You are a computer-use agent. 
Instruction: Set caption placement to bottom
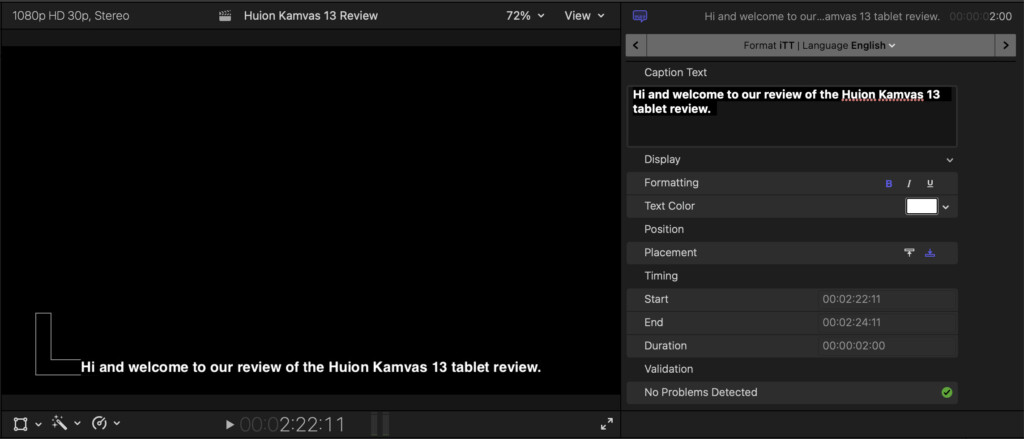coord(930,253)
